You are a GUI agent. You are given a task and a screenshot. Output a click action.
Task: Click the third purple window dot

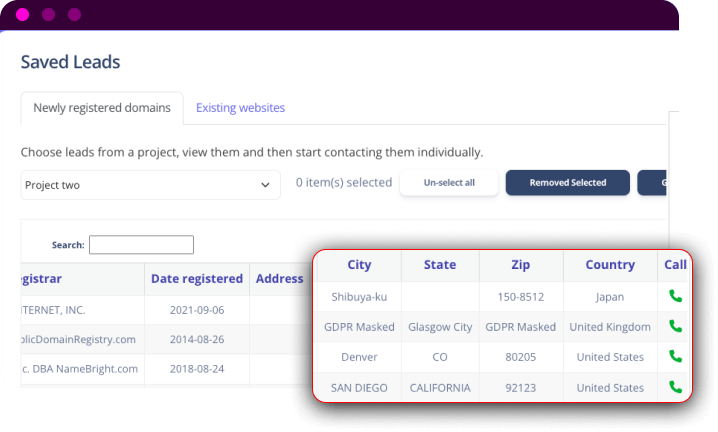[74, 15]
